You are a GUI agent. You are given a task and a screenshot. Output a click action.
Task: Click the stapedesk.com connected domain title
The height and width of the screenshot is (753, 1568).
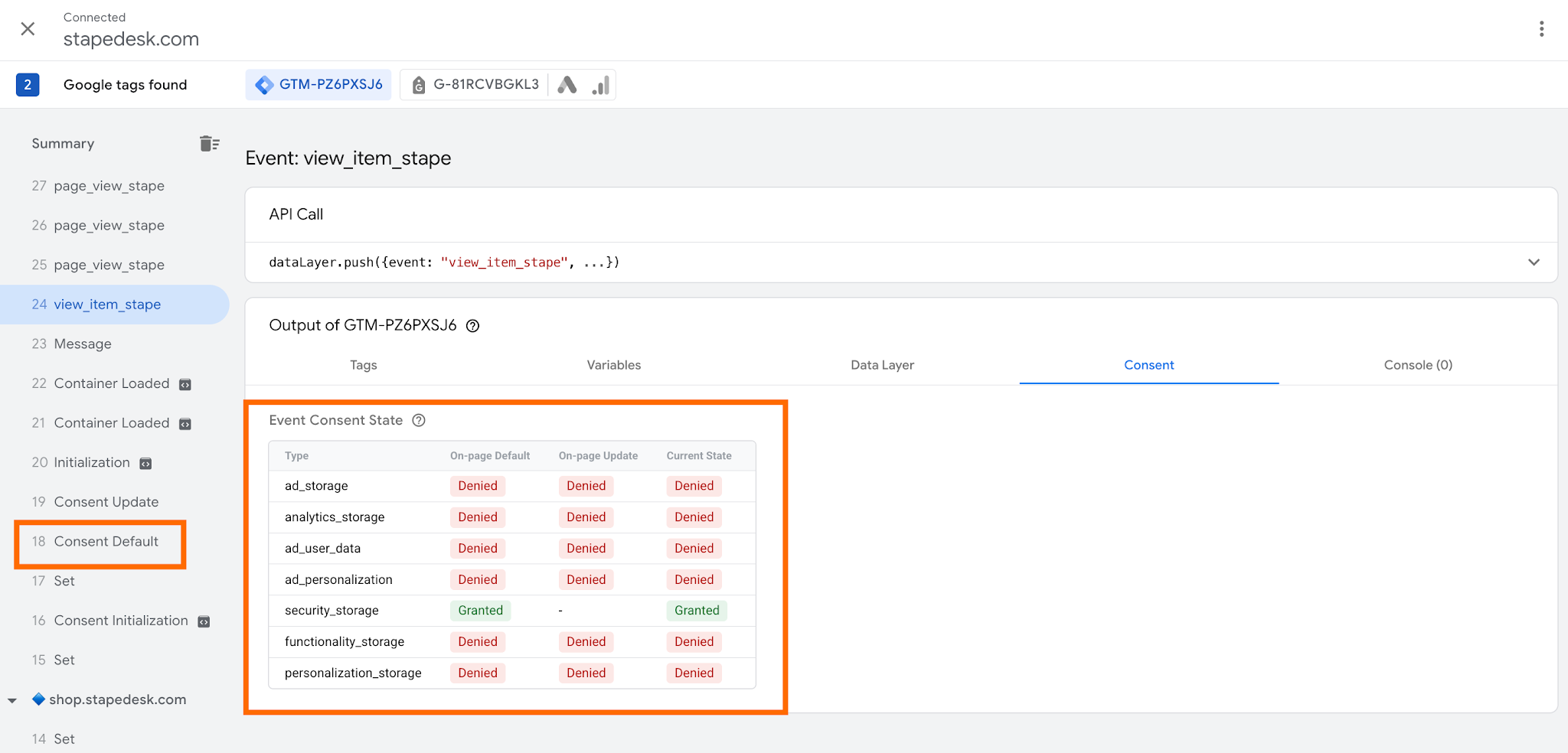131,39
